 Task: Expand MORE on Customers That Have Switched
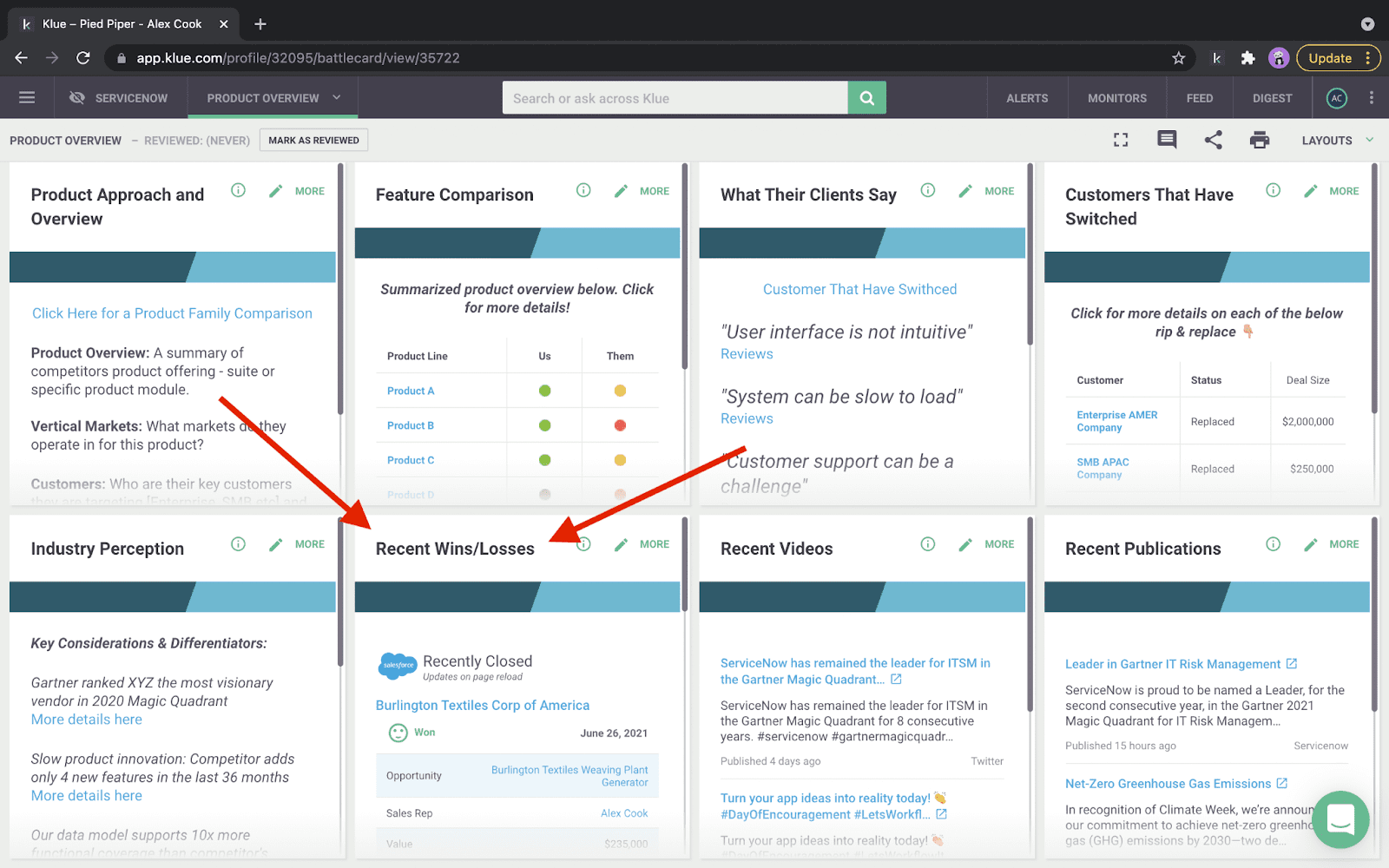pos(1344,191)
